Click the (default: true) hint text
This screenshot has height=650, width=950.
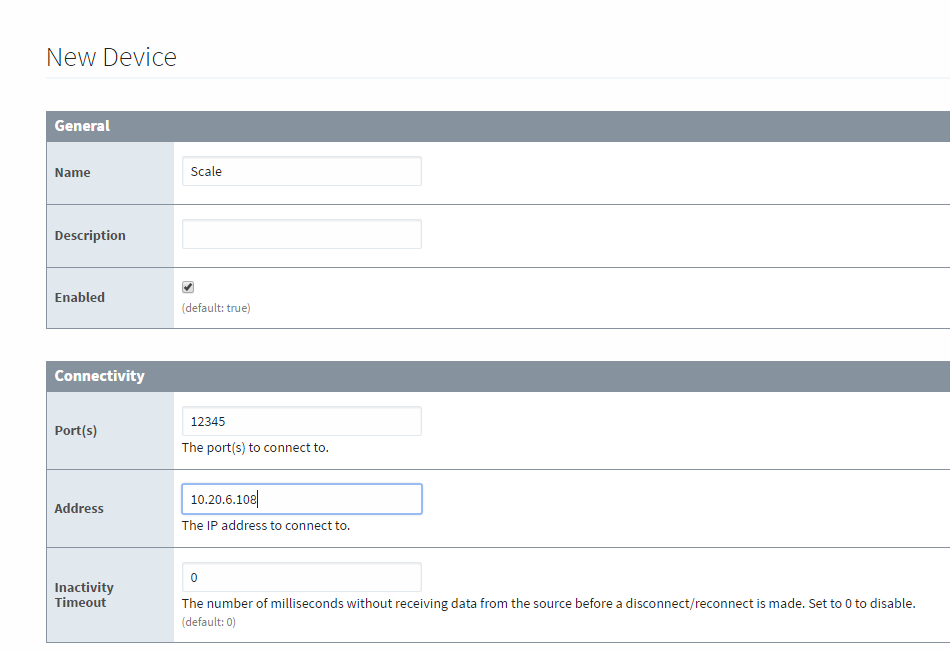coord(216,308)
